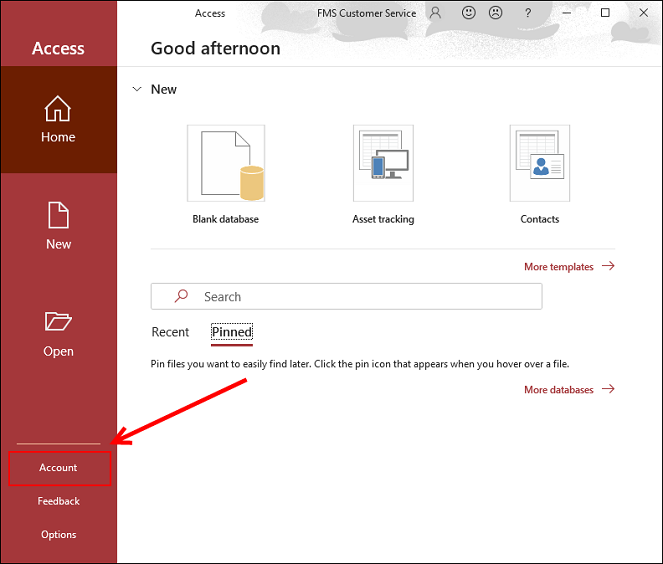The image size is (663, 564).
Task: Click the More templates arrow
Action: point(608,266)
